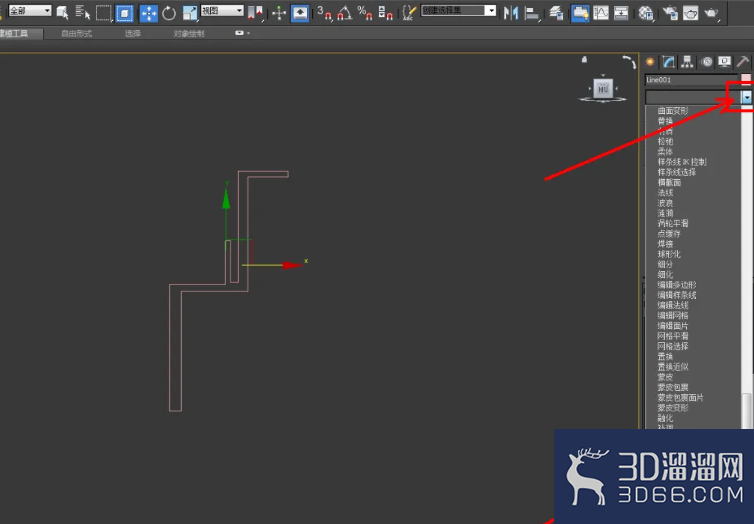Open the reference coordinate system 视图 dropdown
The width and height of the screenshot is (754, 524).
(x=222, y=10)
